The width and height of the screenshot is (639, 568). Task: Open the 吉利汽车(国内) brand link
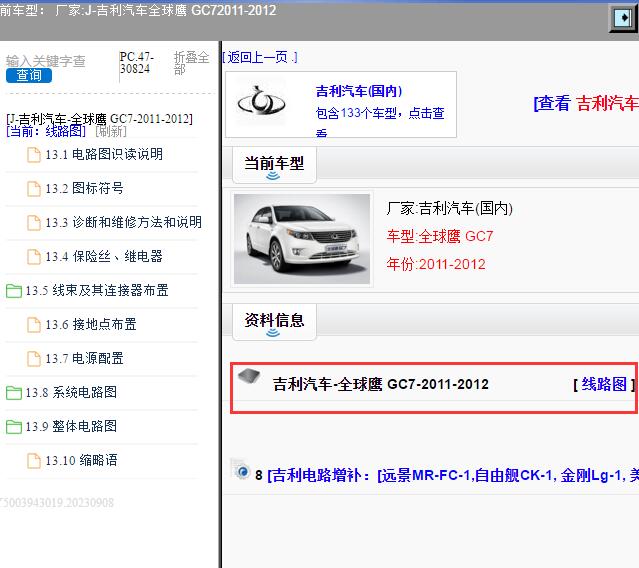[x=359, y=91]
